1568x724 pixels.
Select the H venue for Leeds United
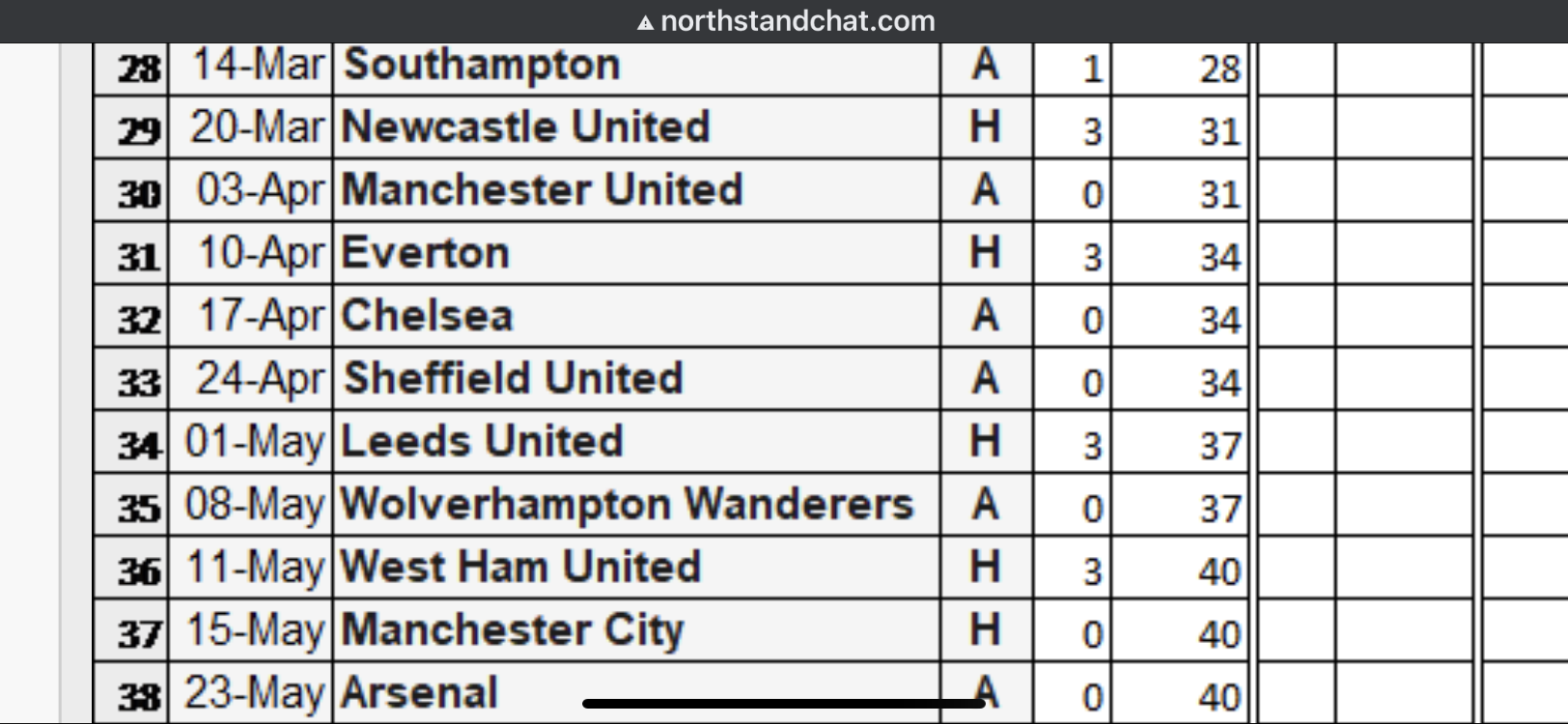click(x=985, y=442)
